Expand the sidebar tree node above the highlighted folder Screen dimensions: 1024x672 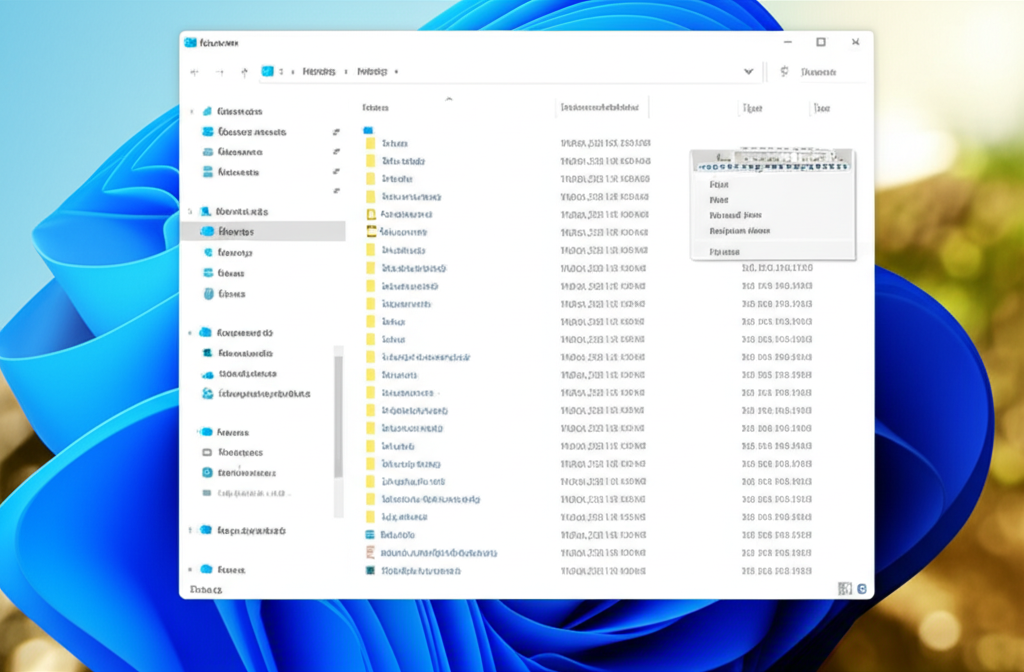click(190, 212)
